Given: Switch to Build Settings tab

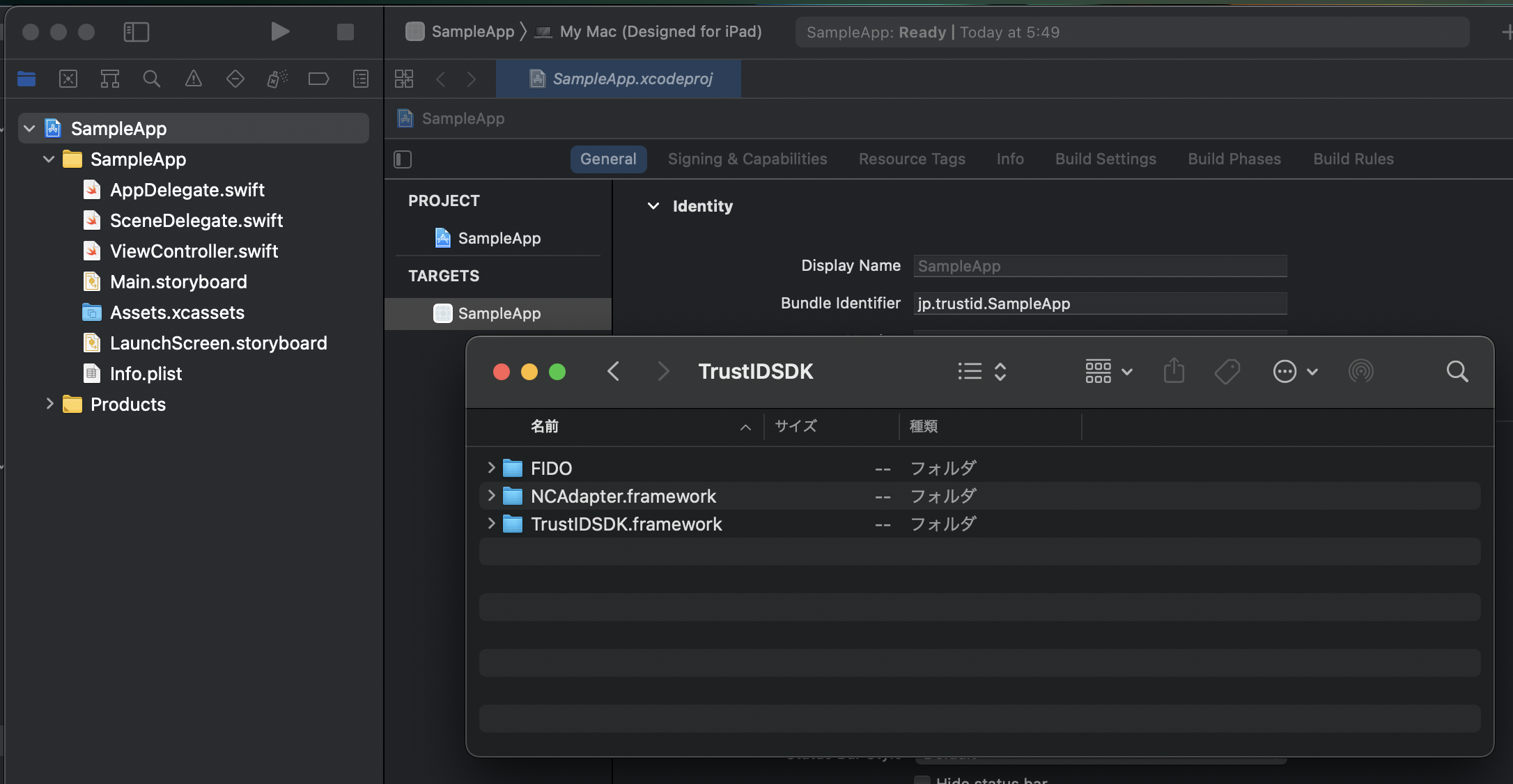Looking at the screenshot, I should point(1105,159).
